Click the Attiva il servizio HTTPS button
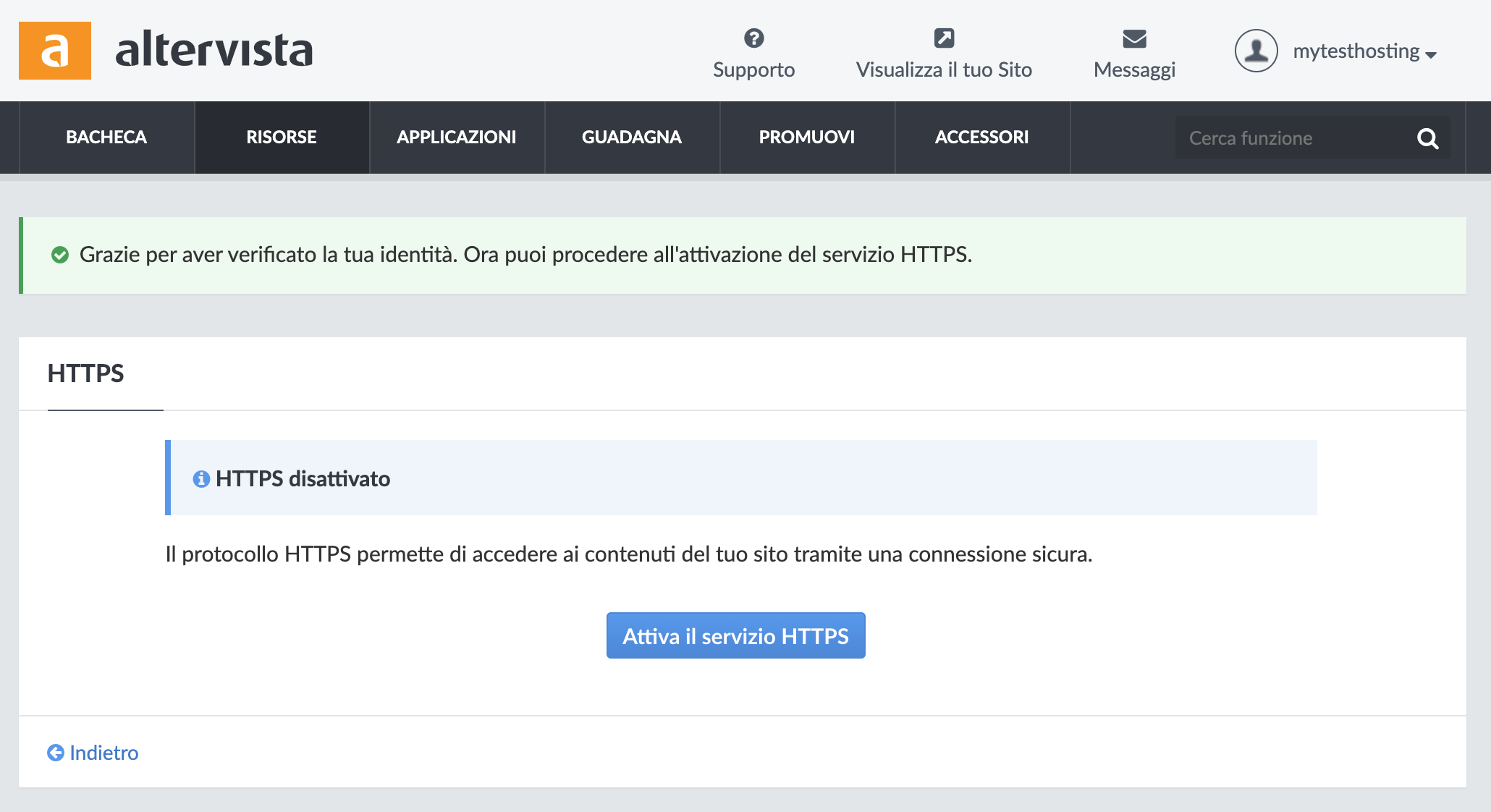 [736, 635]
